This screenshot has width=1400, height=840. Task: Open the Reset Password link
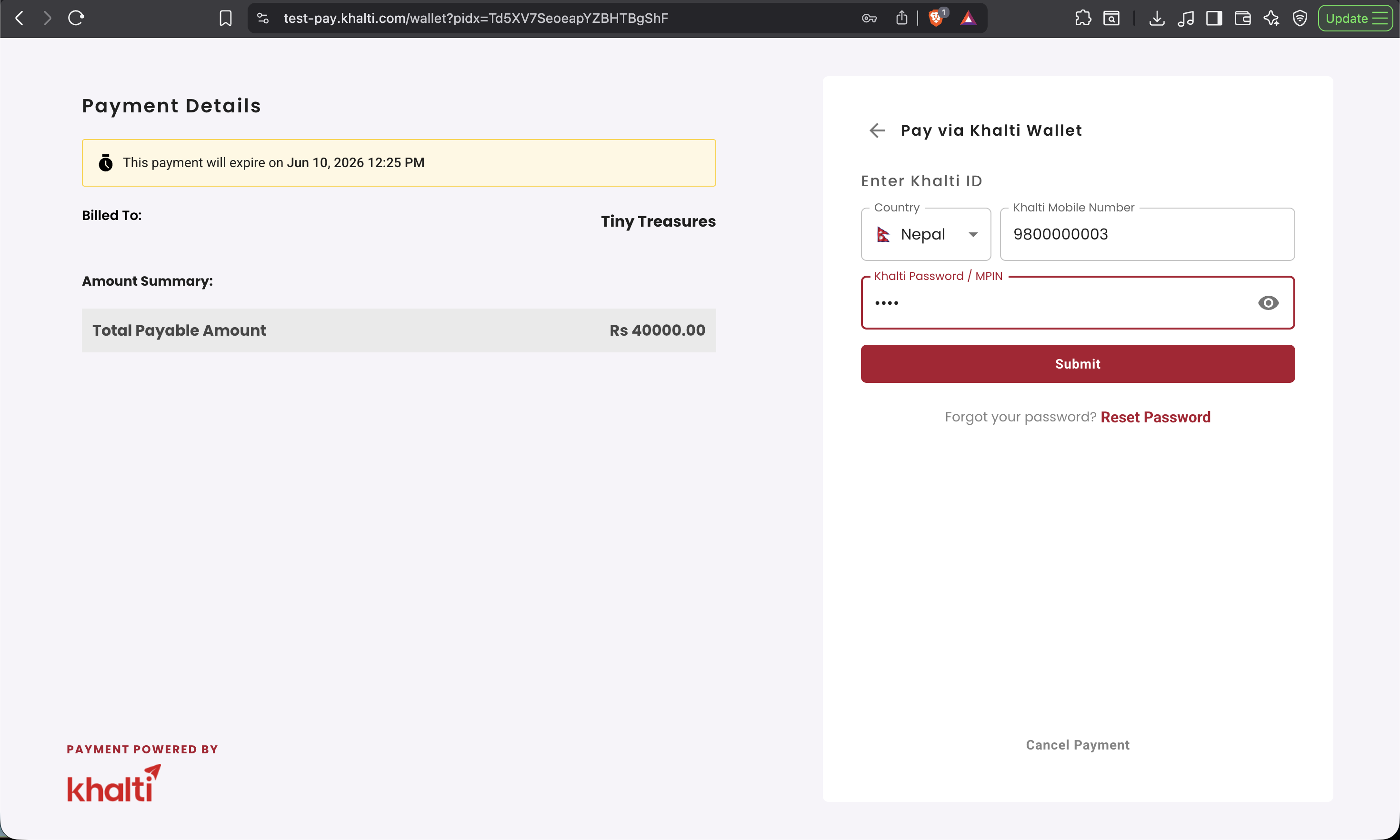tap(1155, 417)
